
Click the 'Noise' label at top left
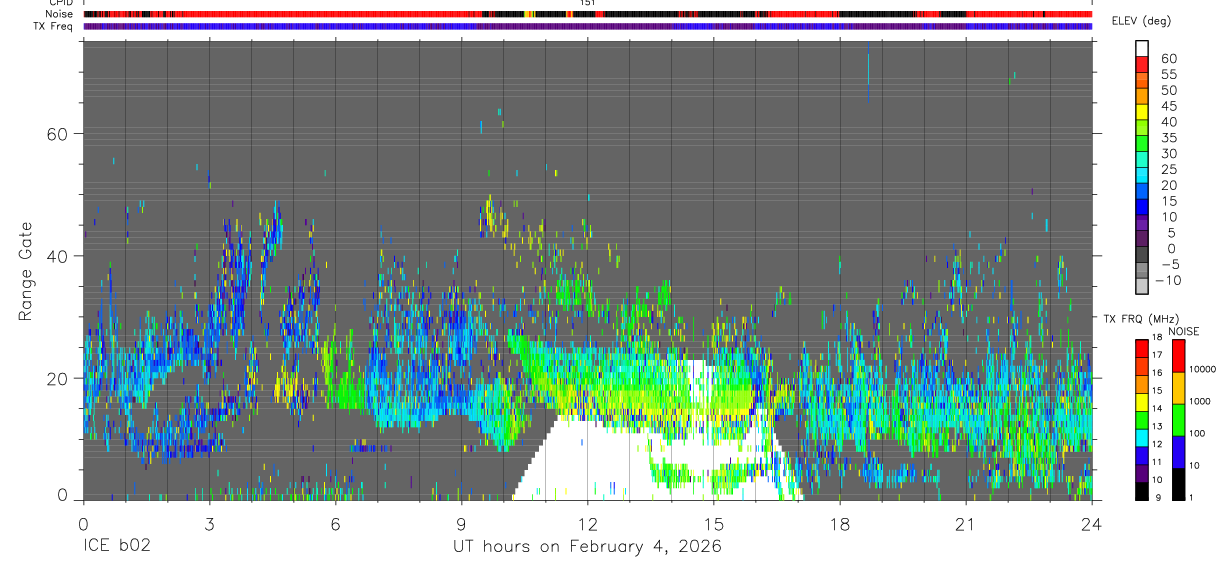[59, 14]
